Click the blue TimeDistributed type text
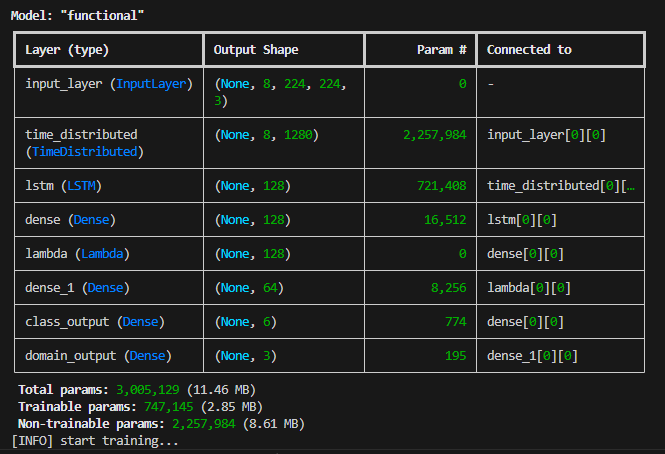665x454 pixels. point(85,151)
